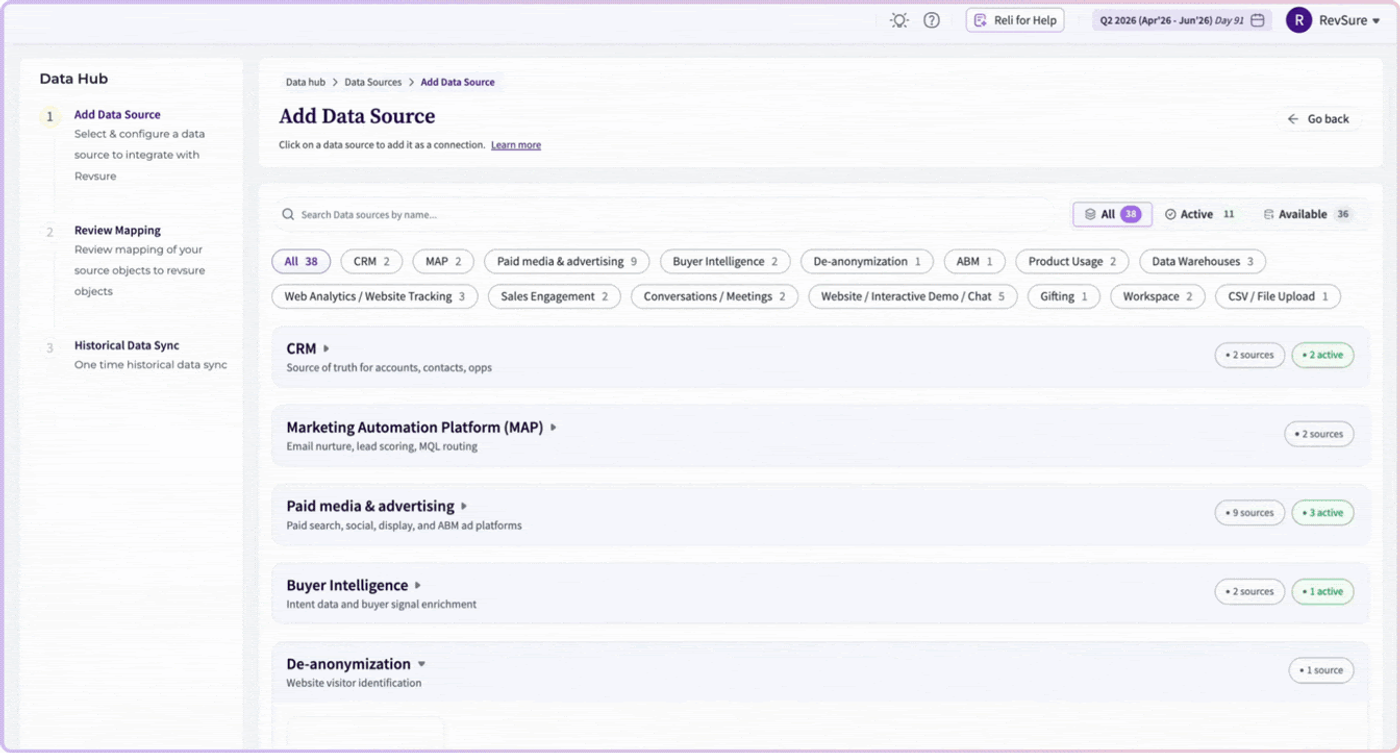The image size is (1400, 753).
Task: Click the De-anonymization '1 source' badge
Action: tap(1322, 670)
